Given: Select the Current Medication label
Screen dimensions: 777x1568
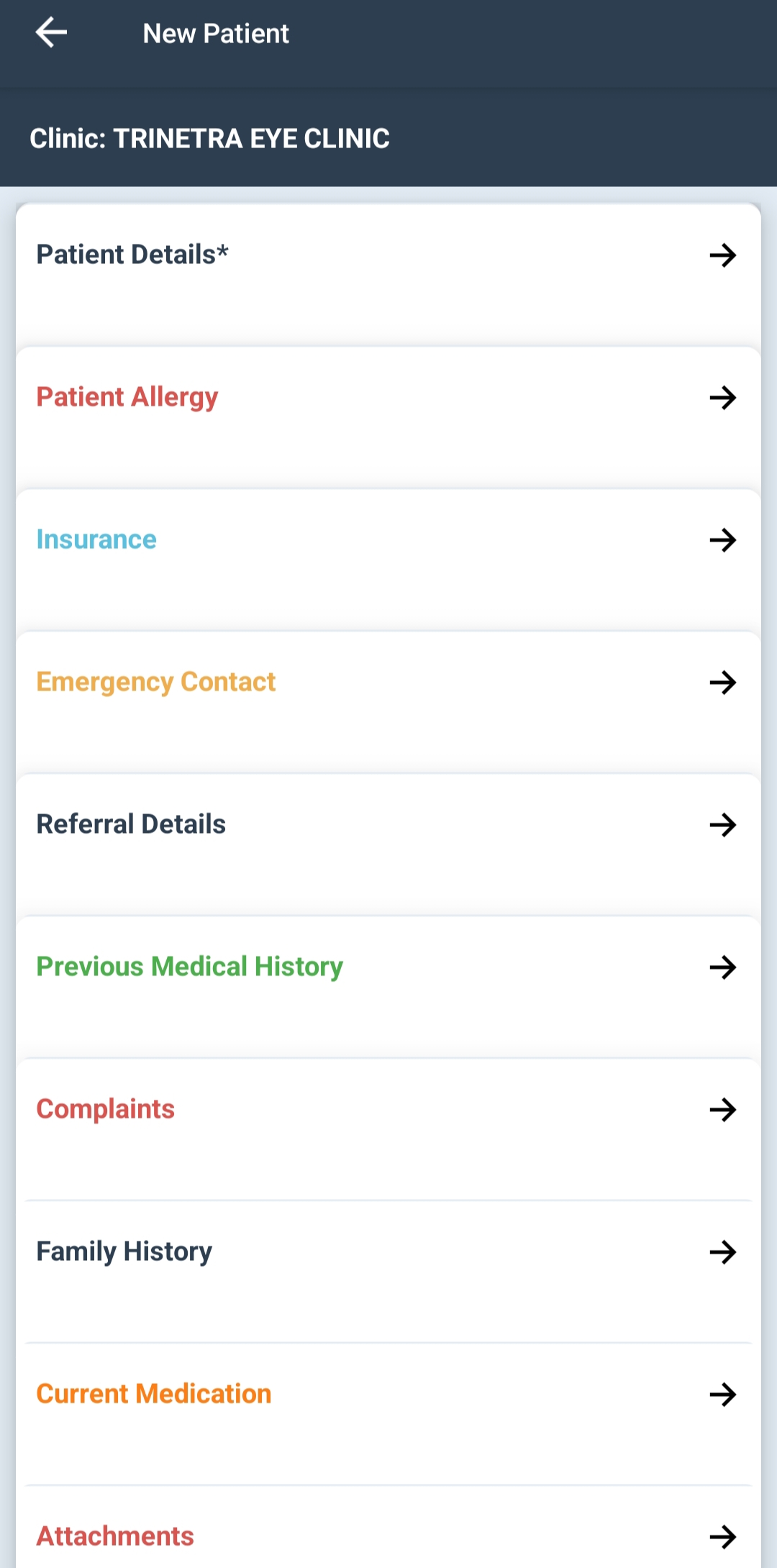Looking at the screenshot, I should [x=154, y=1394].
